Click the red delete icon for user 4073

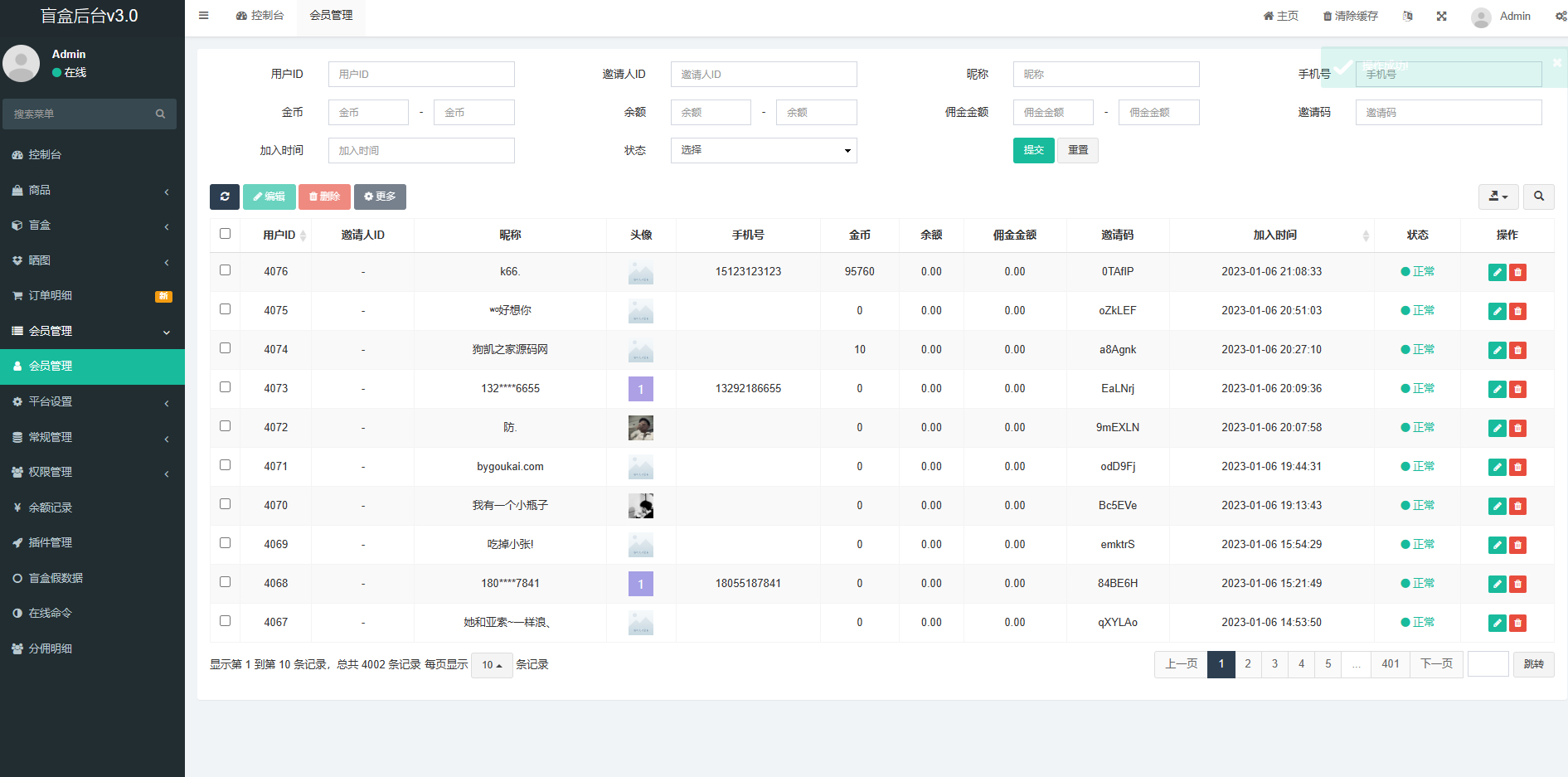(1517, 389)
